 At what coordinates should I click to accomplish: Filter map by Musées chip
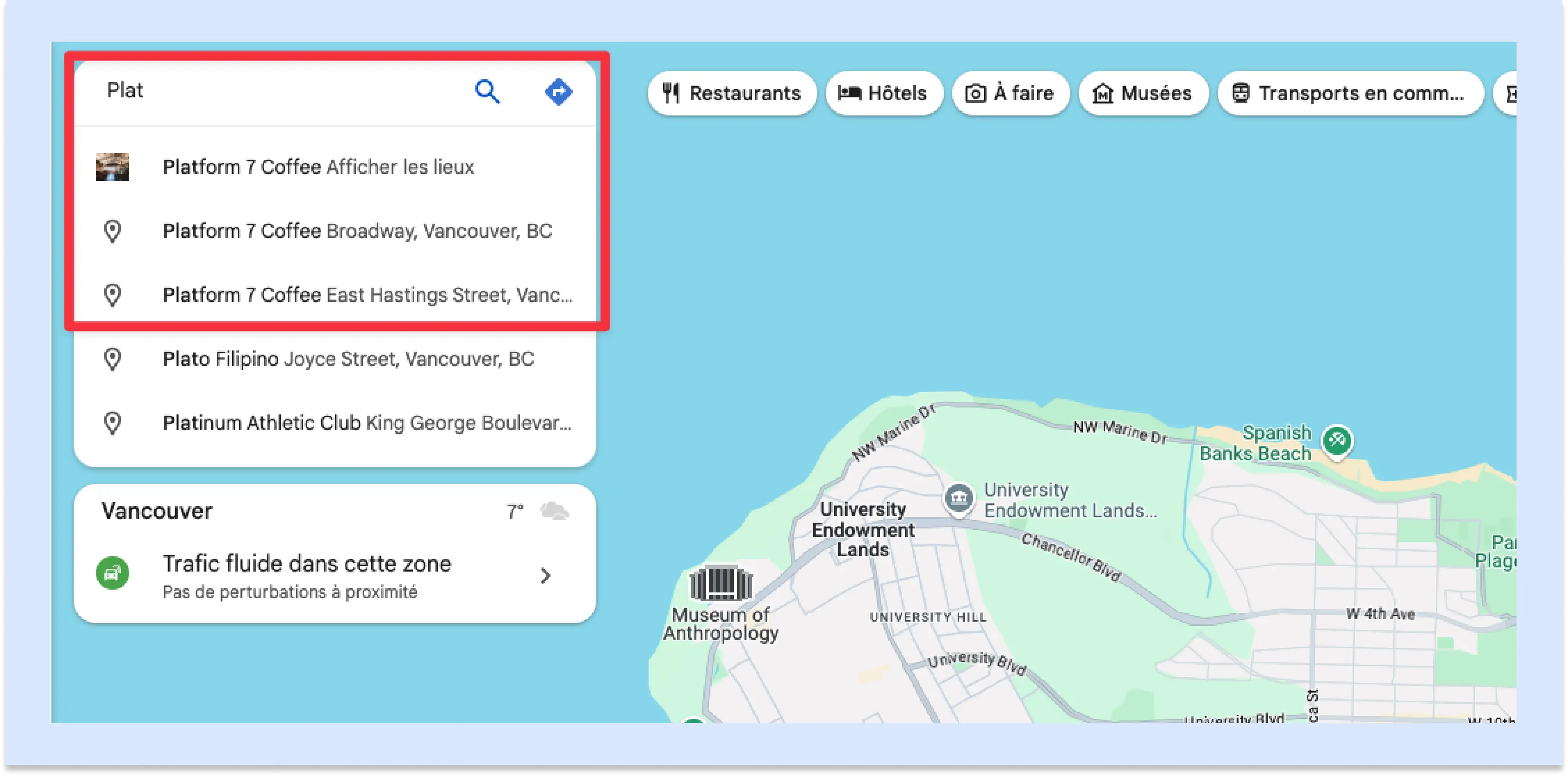(x=1143, y=93)
